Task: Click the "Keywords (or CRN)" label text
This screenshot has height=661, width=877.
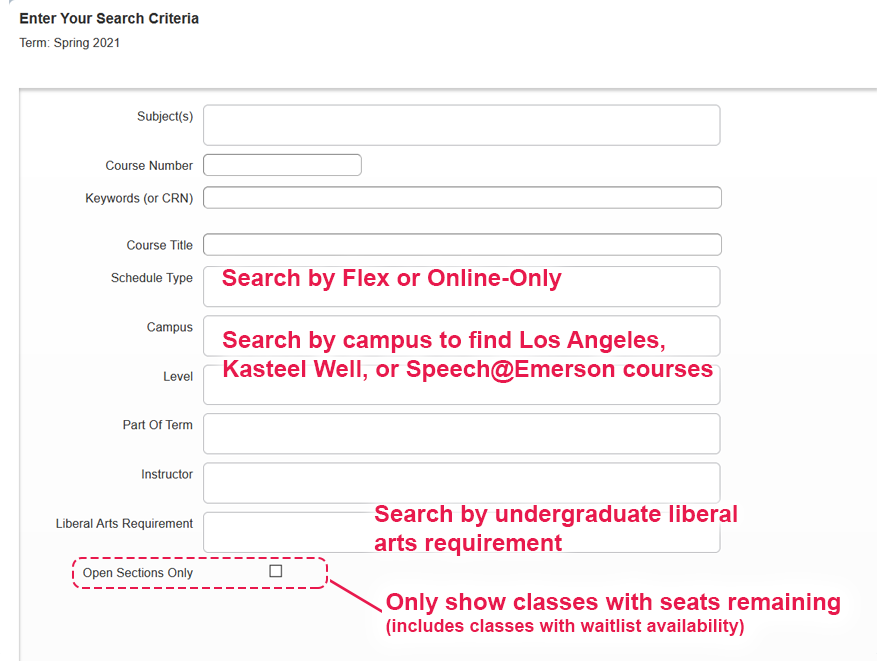Action: 139,199
